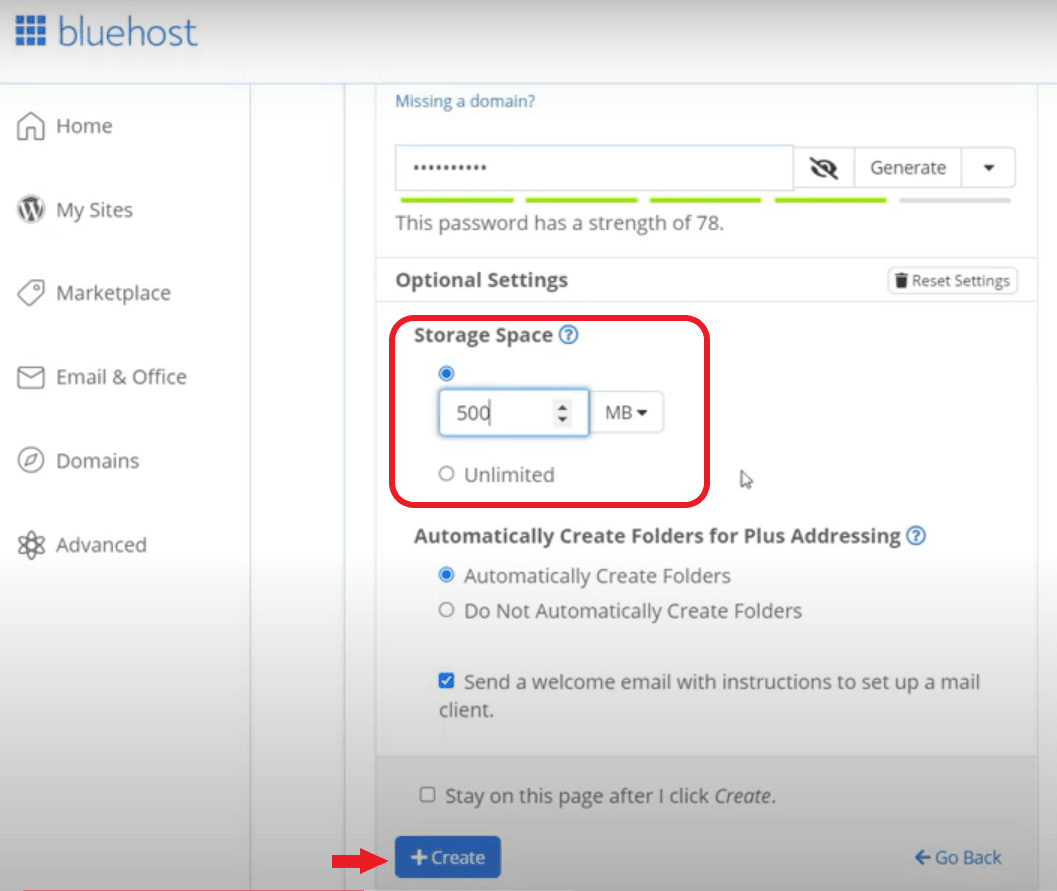Click the bluehost wordmark

127,32
